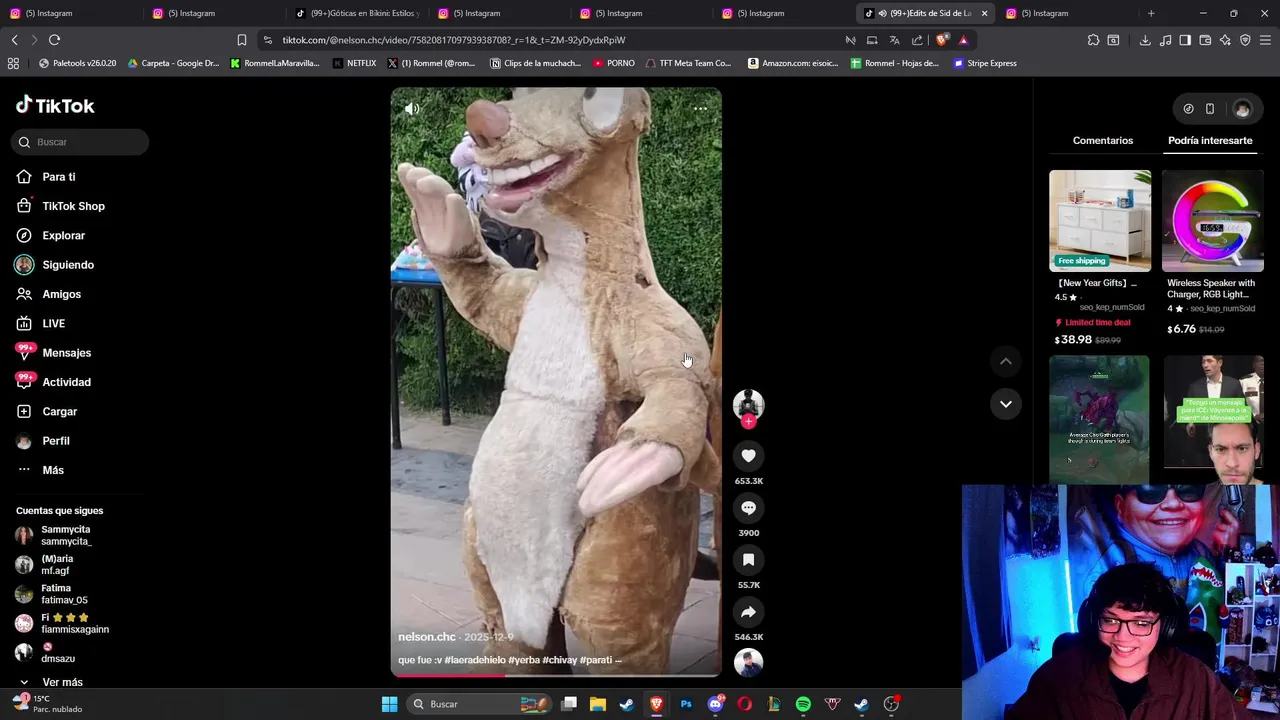Viewport: 1280px width, 720px height.
Task: Open the profile avatar menu
Action: pyautogui.click(x=1242, y=109)
